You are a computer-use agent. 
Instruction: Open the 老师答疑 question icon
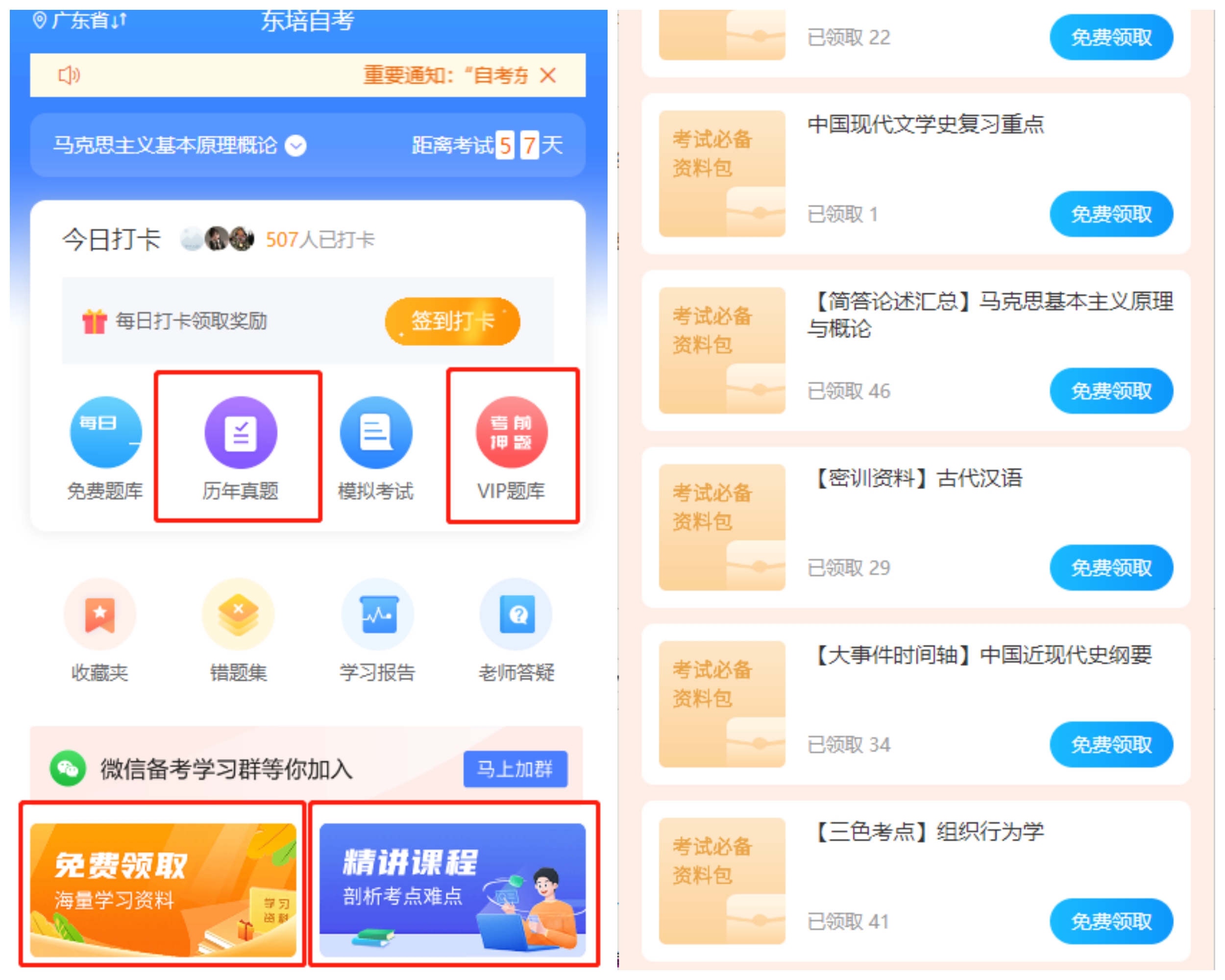tap(516, 614)
